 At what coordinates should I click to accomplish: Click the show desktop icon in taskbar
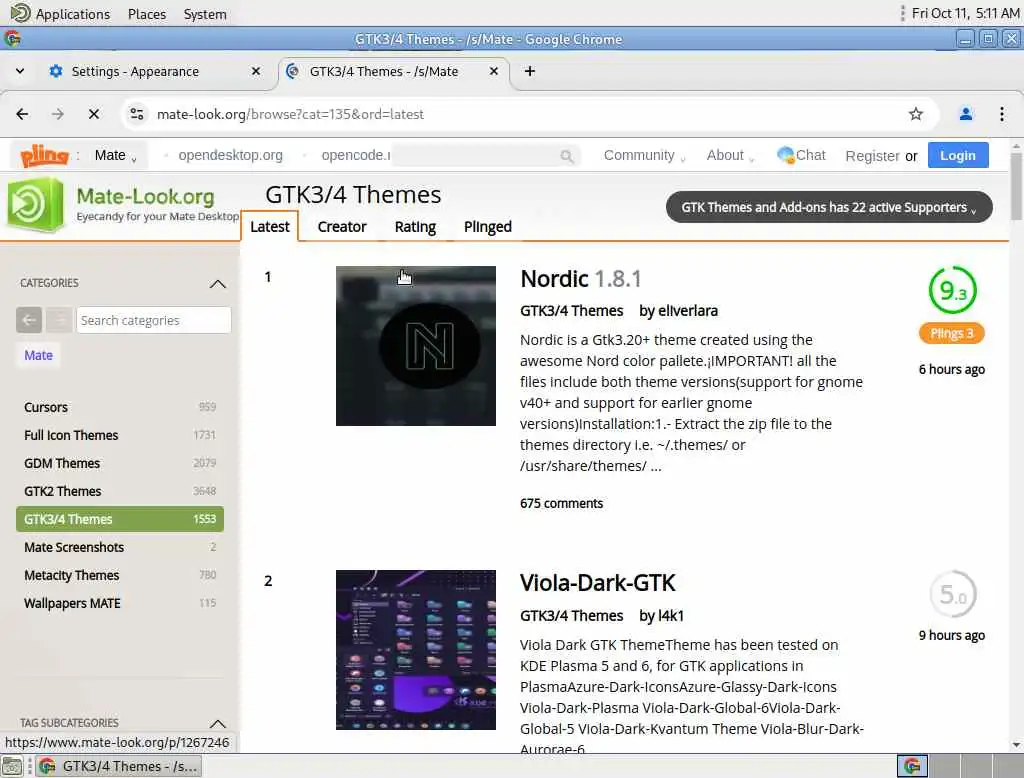coord(12,766)
